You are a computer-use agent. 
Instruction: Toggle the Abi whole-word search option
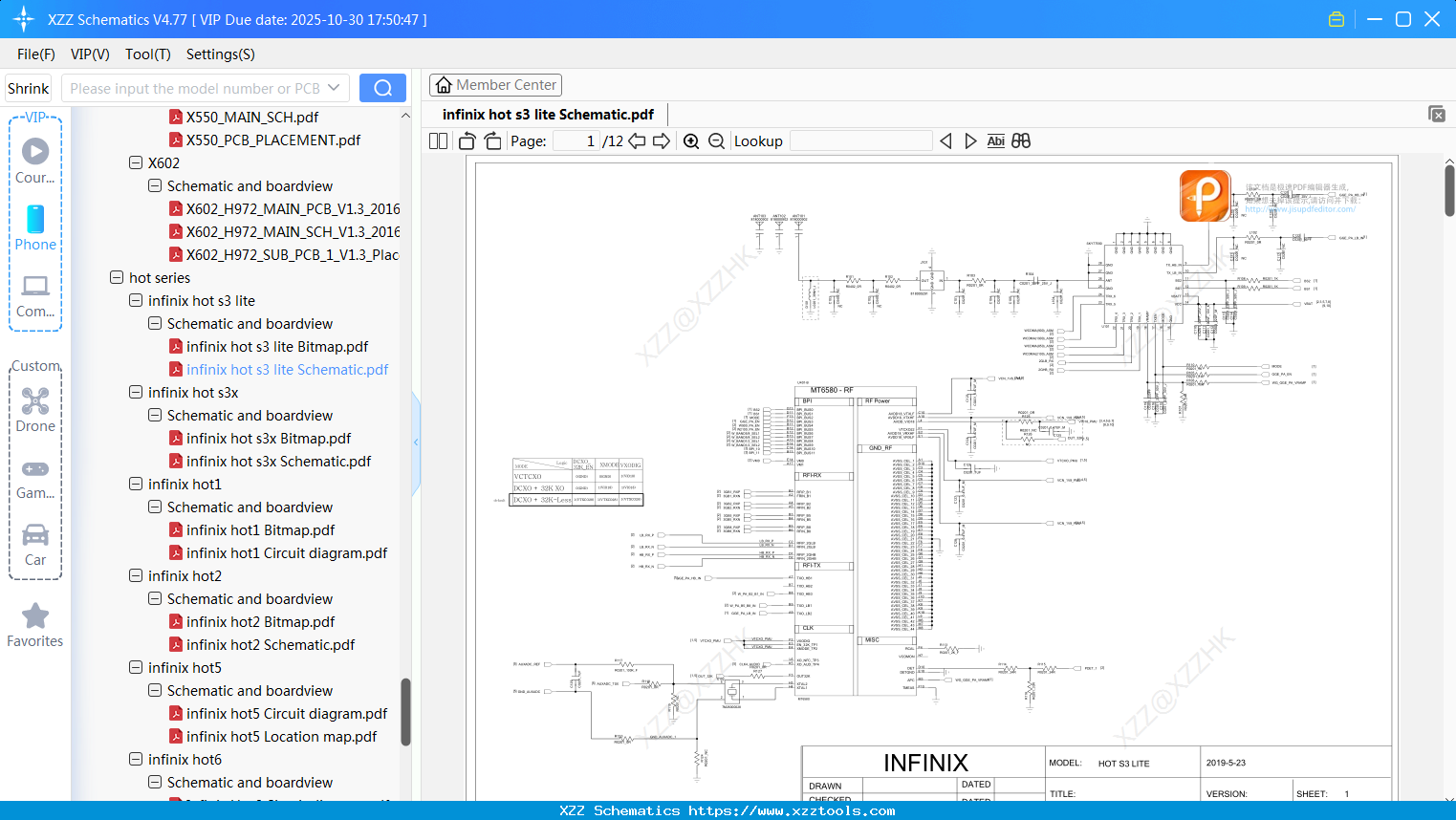click(996, 140)
